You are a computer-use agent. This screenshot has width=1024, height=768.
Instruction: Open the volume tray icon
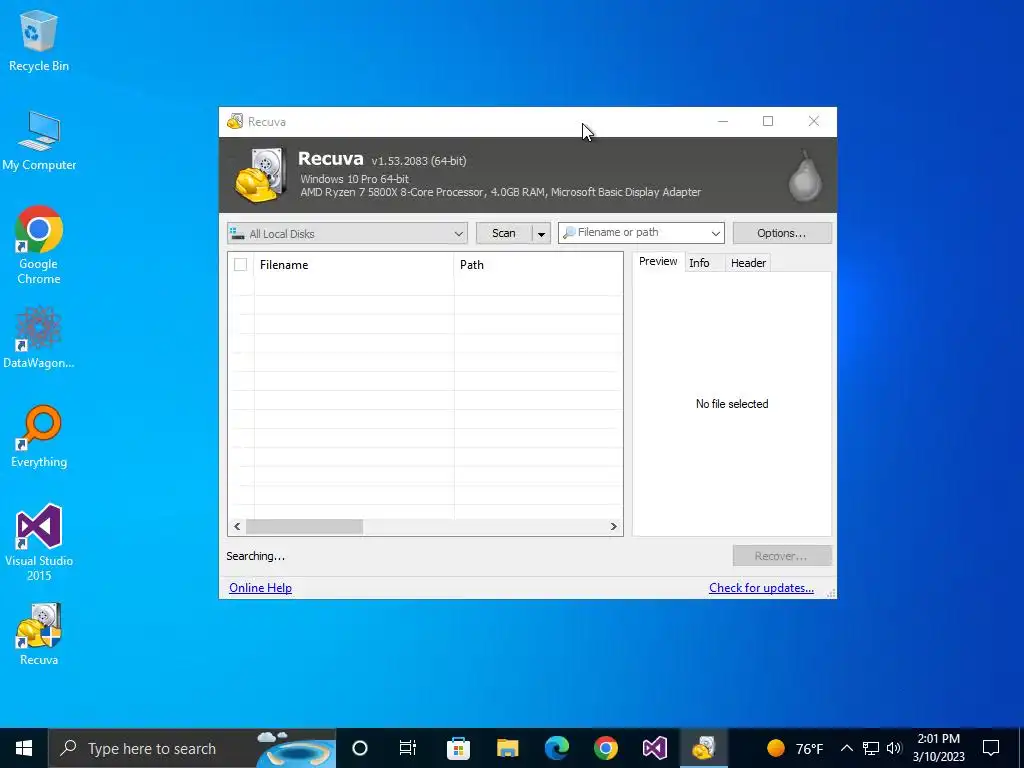[894, 748]
